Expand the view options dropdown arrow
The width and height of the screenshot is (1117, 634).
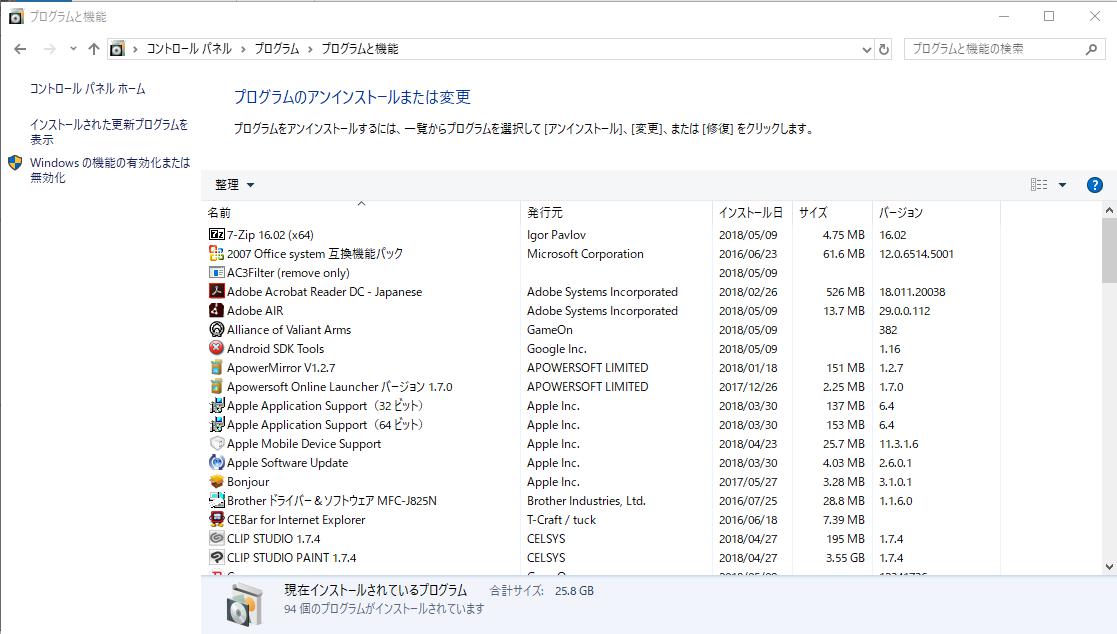(1062, 185)
